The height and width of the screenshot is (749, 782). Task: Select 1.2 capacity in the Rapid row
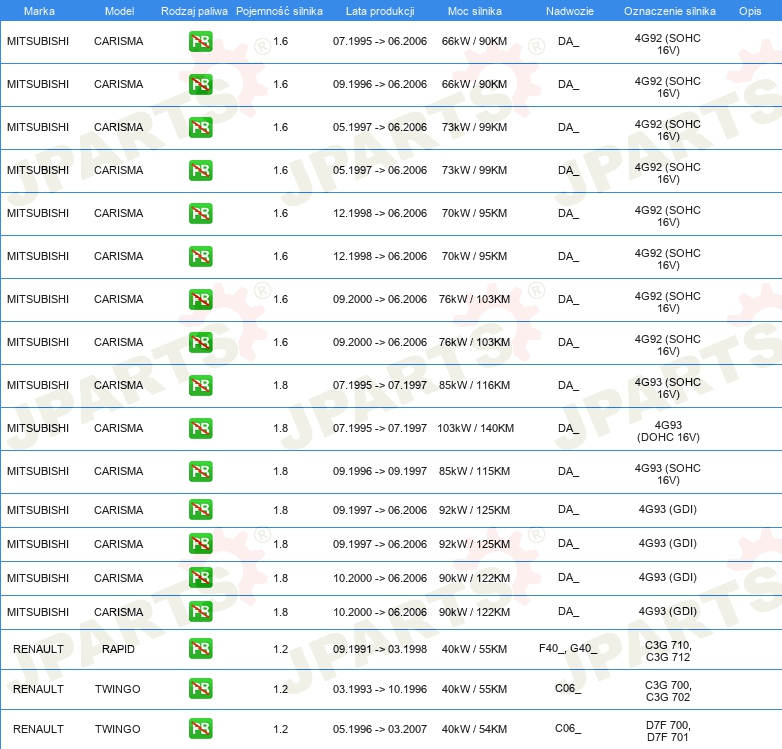tap(281, 649)
